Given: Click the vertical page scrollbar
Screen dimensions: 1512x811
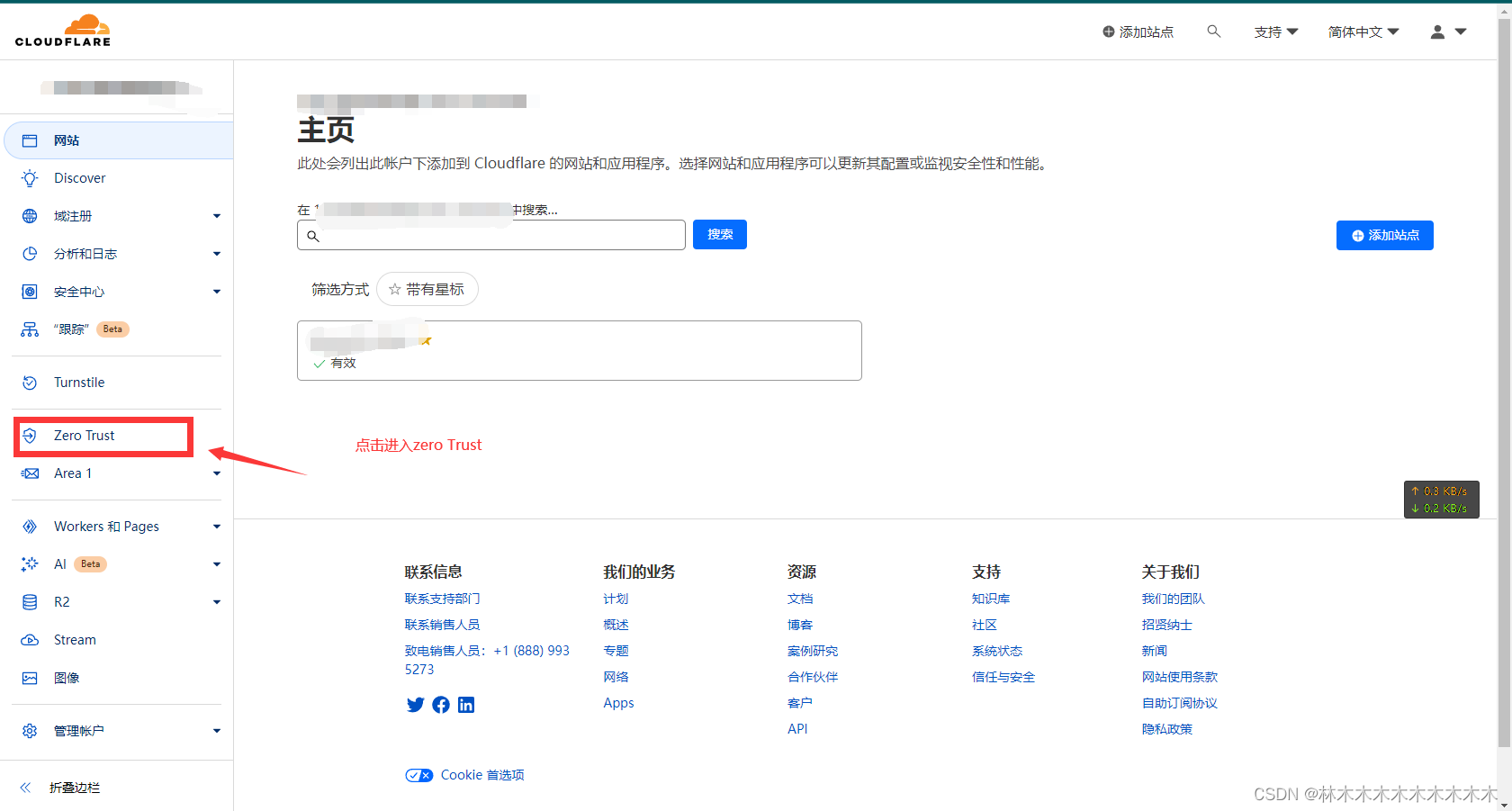Looking at the screenshot, I should click(1504, 383).
